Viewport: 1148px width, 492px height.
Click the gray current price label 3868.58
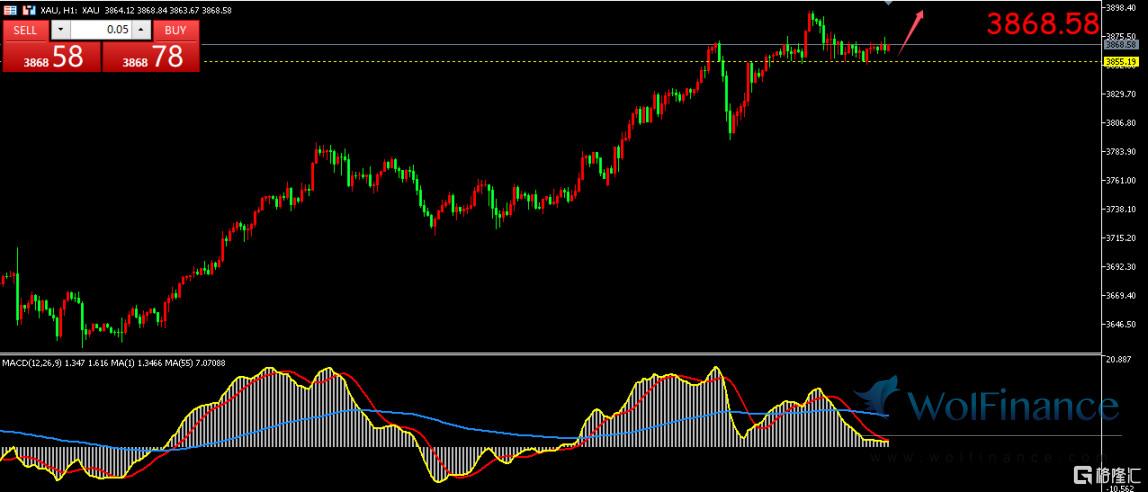[x=1120, y=45]
